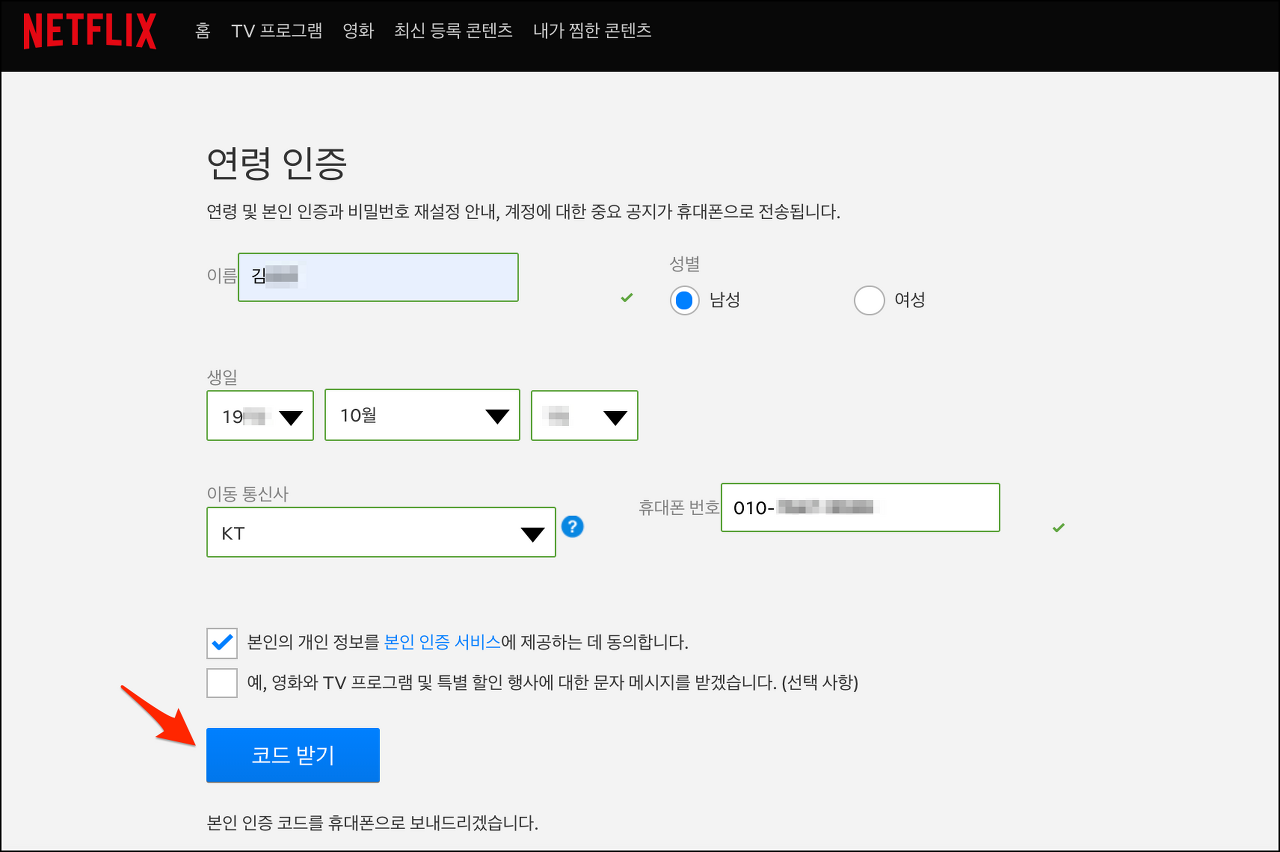This screenshot has height=852, width=1280.
Task: Enable the promotional text message checkbox
Action: point(222,682)
